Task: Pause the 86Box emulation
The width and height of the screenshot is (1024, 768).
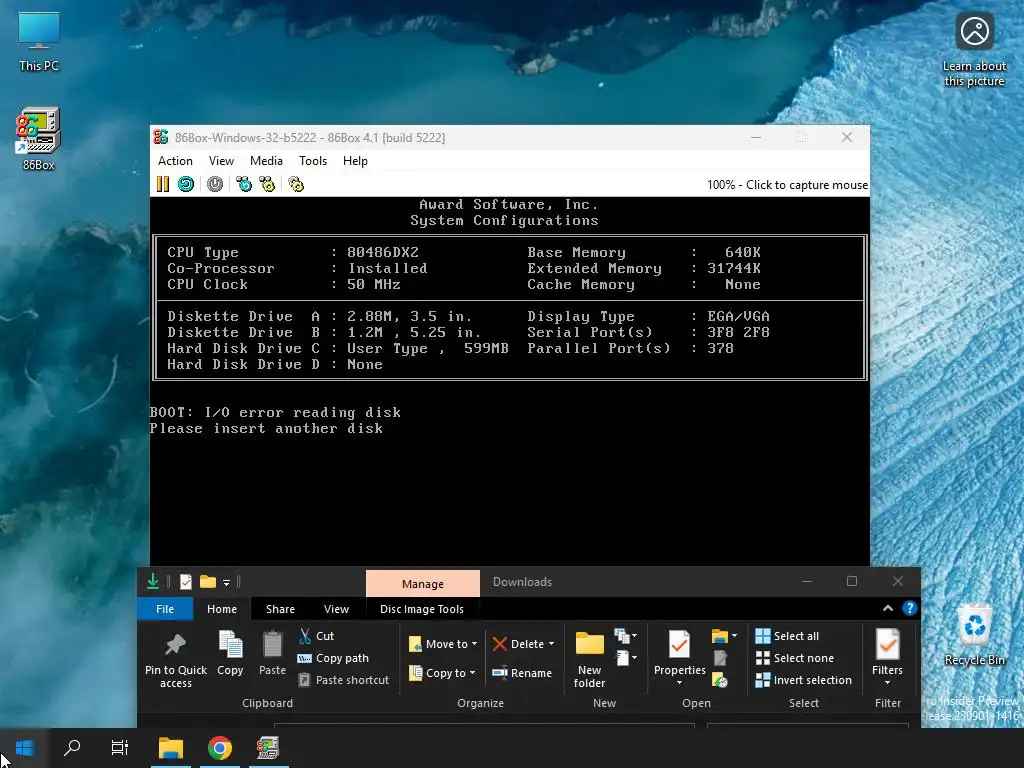Action: tap(163, 184)
